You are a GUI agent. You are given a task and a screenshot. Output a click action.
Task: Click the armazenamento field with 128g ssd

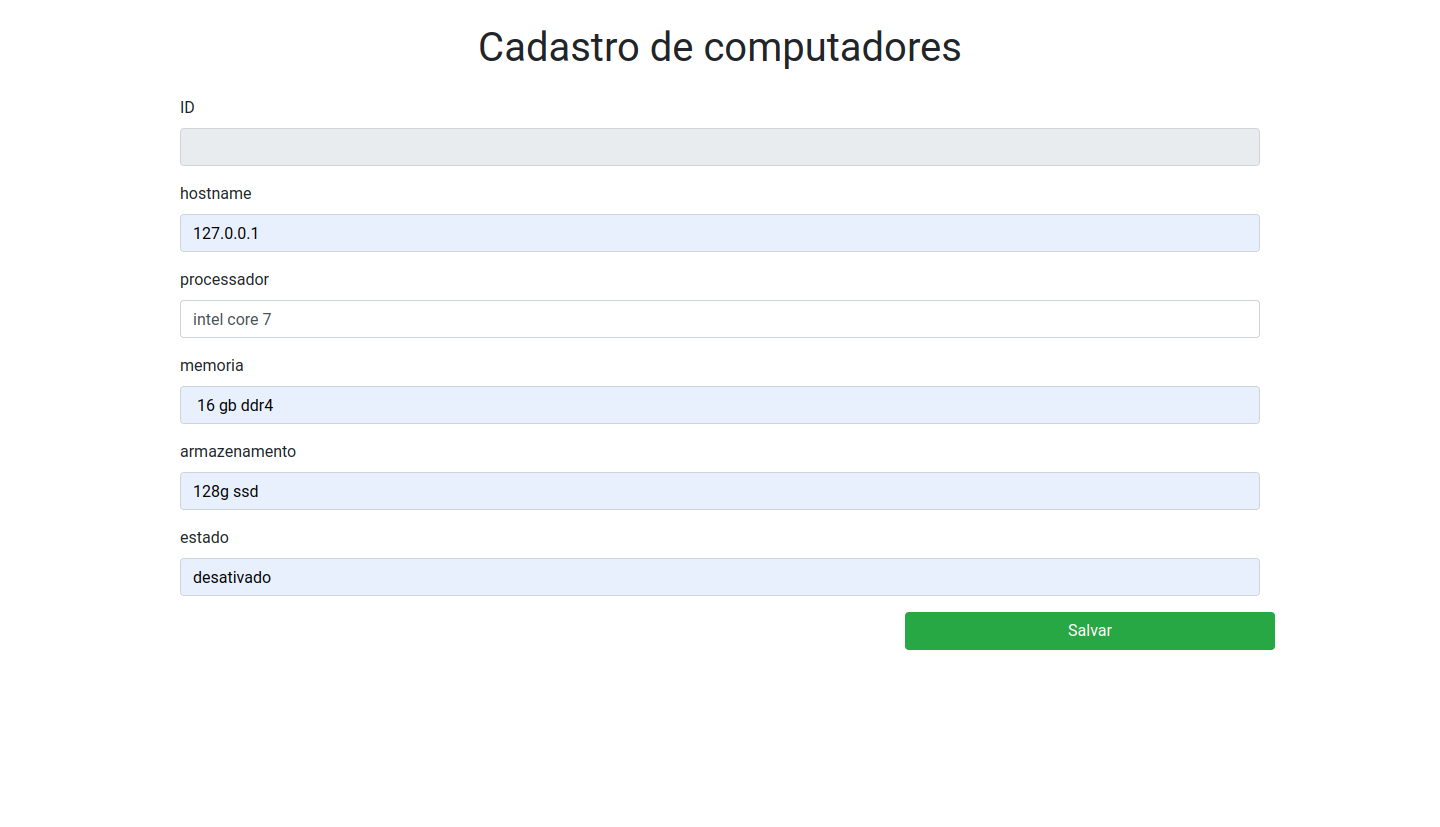(x=719, y=491)
